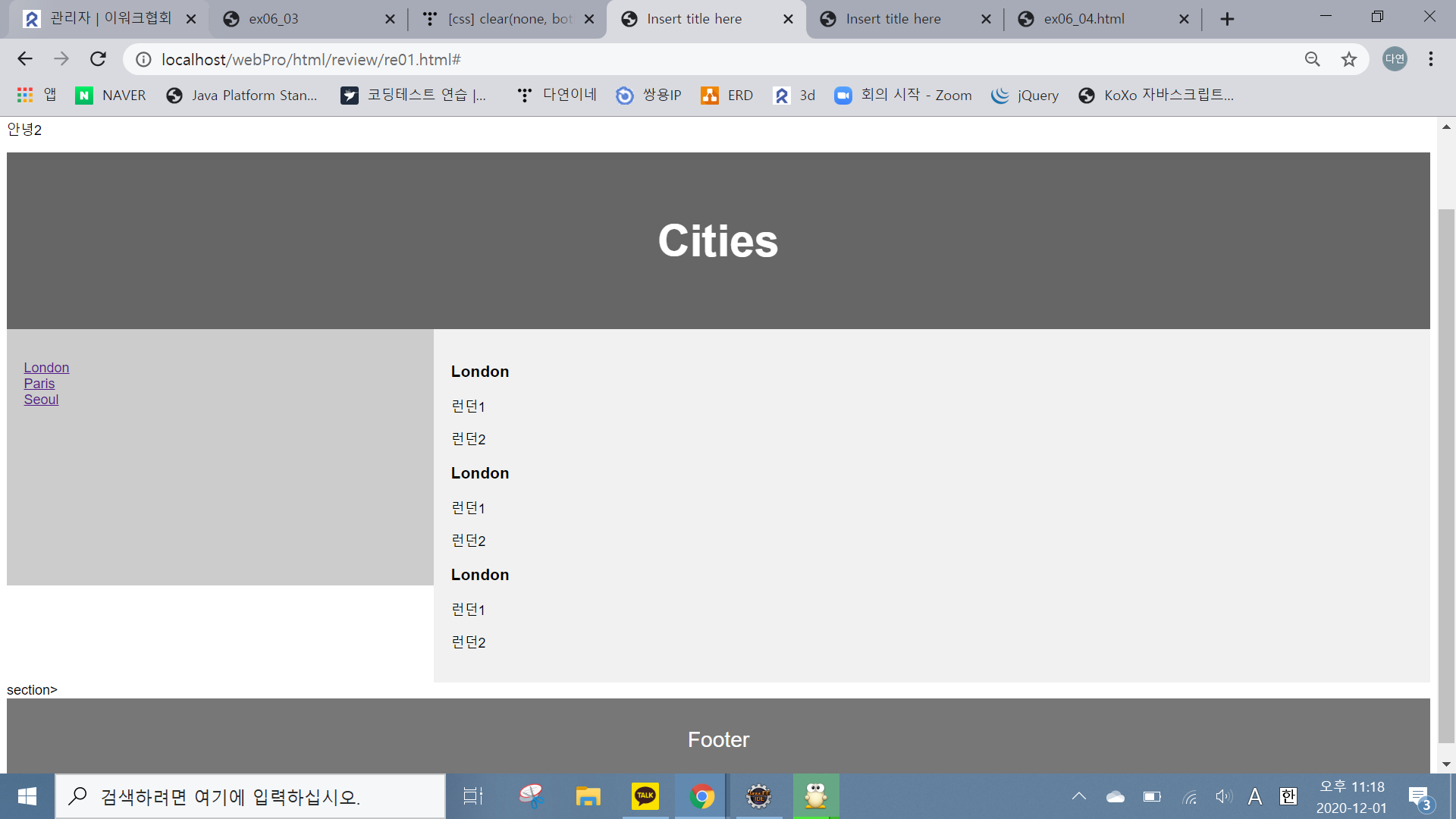
Task: Open the Chrome profile avatar menu
Action: (1394, 59)
